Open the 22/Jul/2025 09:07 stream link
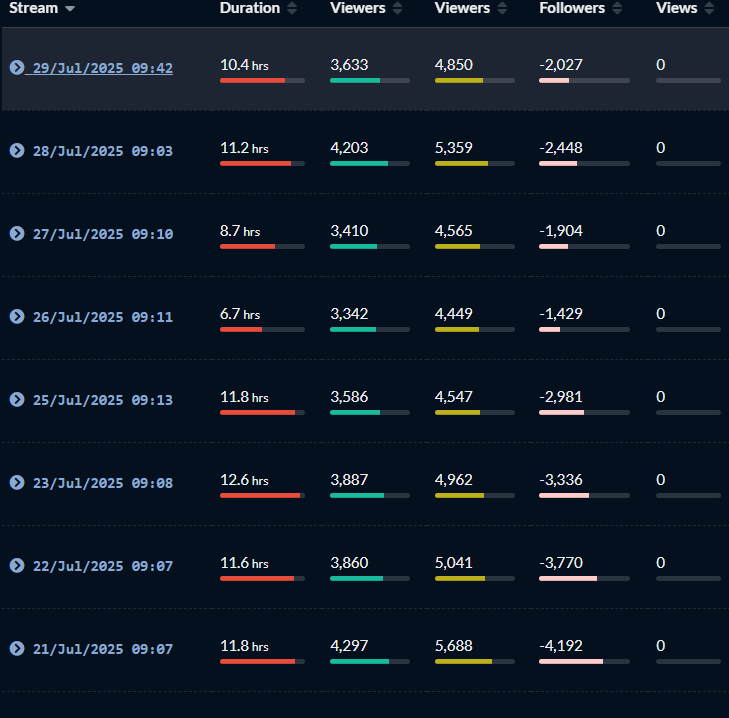 coord(103,566)
